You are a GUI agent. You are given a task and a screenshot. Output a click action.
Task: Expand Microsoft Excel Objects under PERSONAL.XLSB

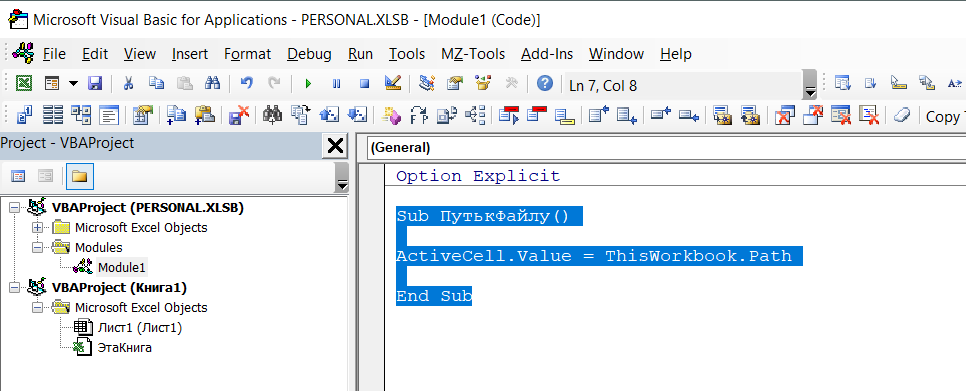[38, 228]
